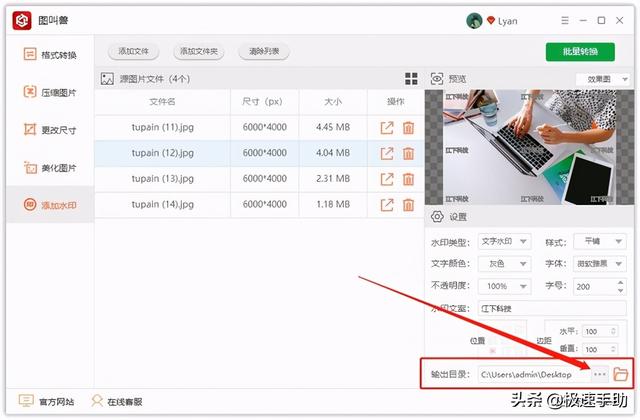Delete tupain (12).jpg with trash icon

(408, 154)
